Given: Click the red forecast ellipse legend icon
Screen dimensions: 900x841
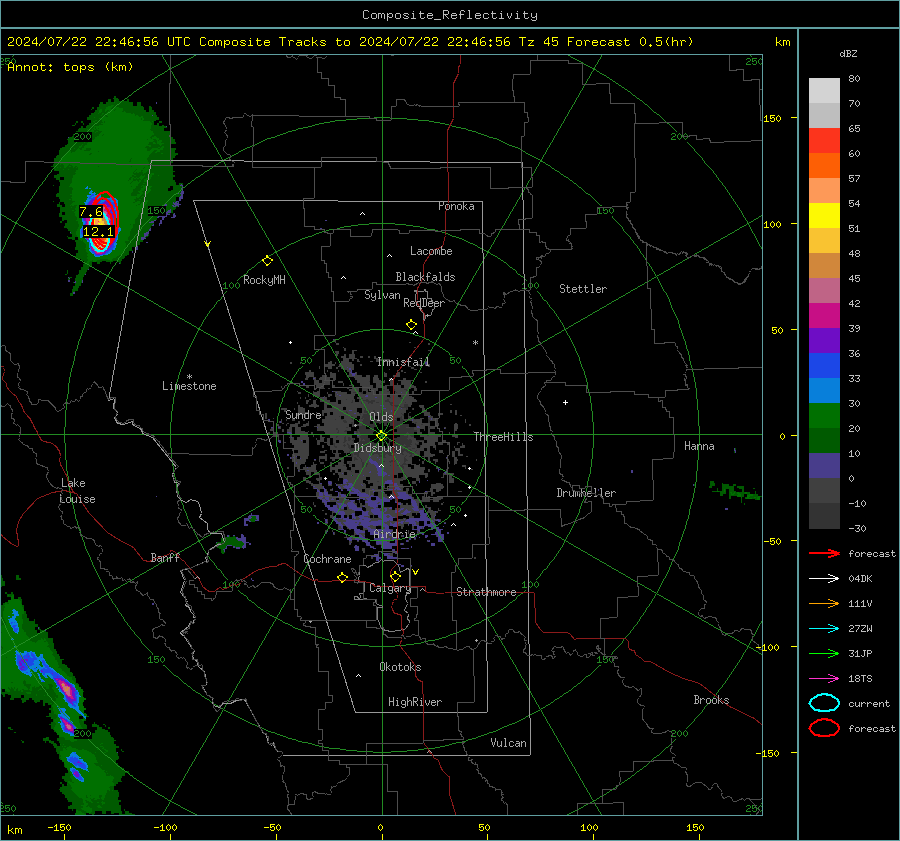Looking at the screenshot, I should coord(824,728).
